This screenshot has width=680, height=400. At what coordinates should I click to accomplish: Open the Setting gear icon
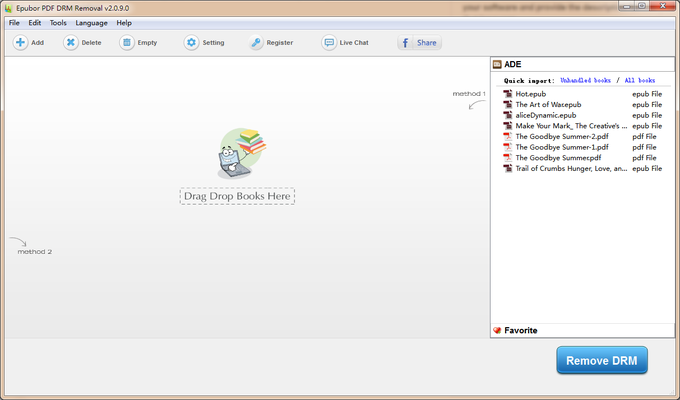click(191, 43)
